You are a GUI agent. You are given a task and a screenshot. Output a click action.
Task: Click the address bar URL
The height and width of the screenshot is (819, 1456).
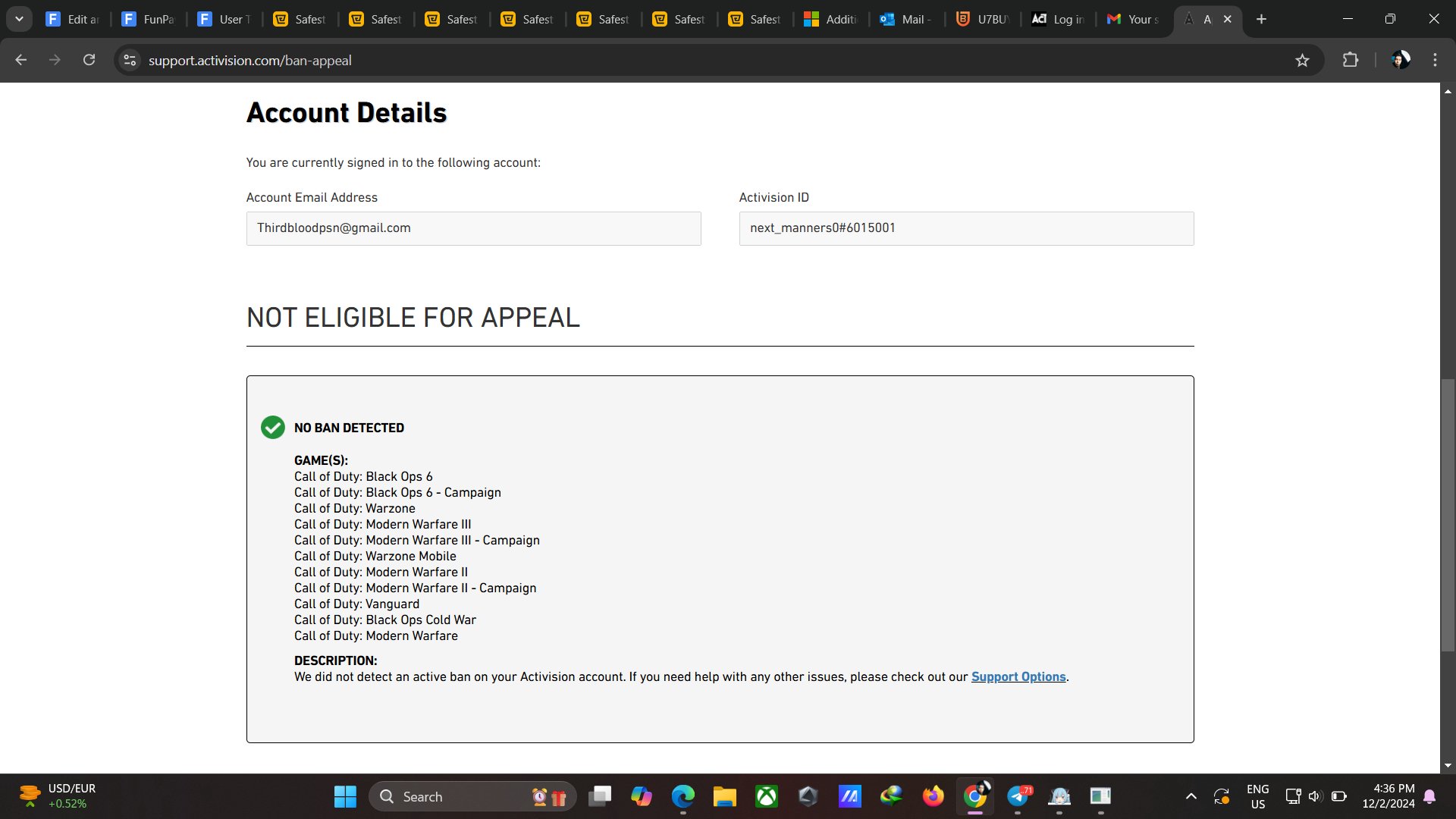pos(249,60)
